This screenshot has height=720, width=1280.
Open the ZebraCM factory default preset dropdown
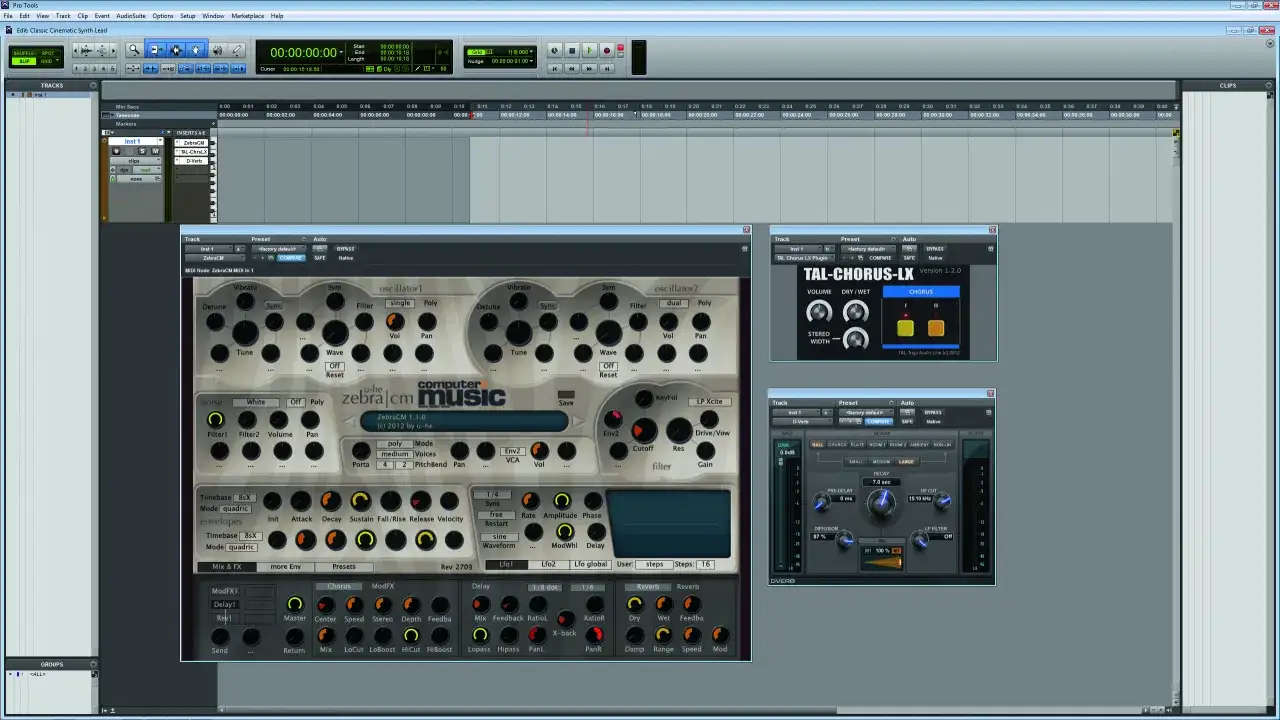click(279, 249)
